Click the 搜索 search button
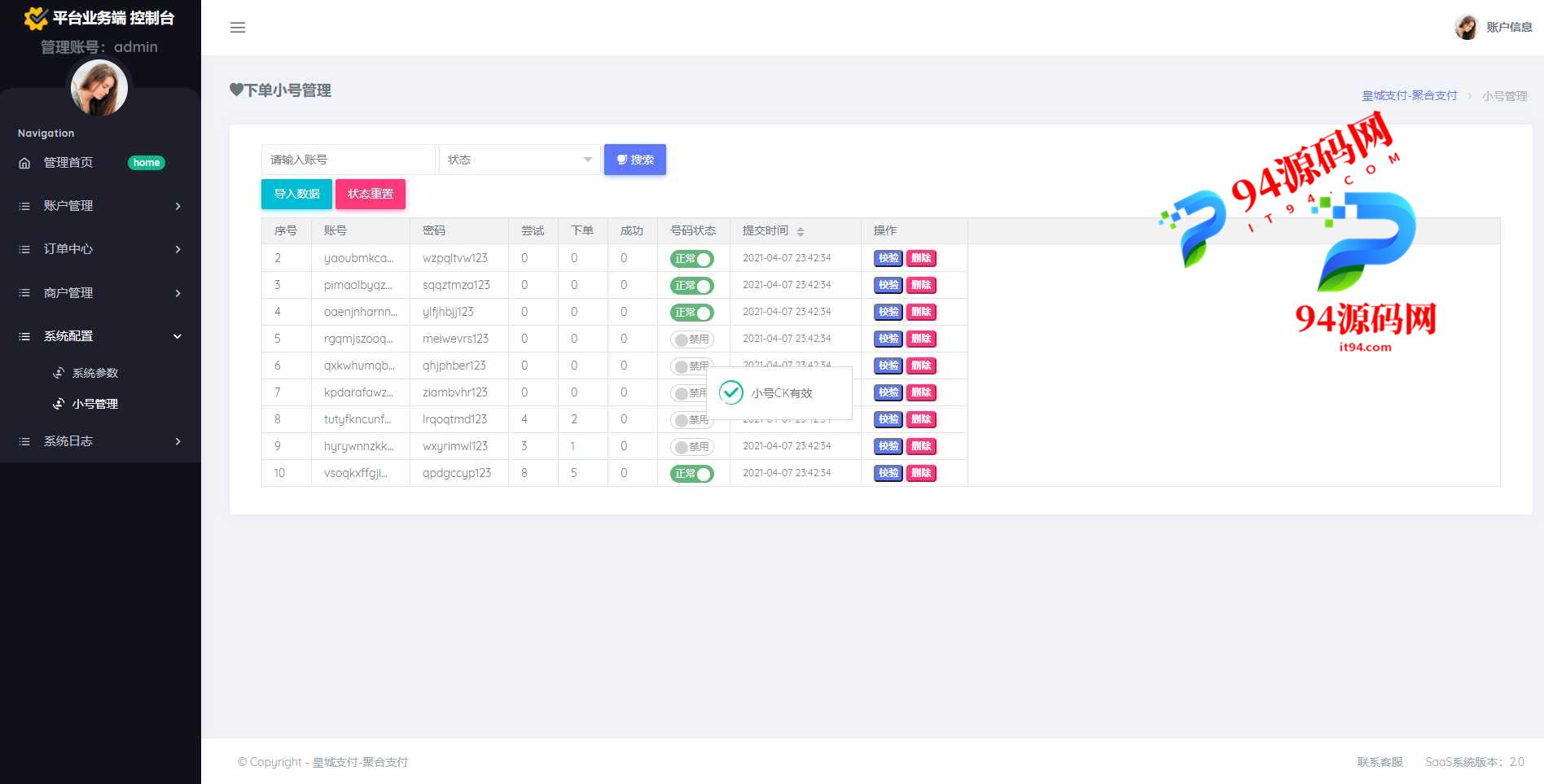This screenshot has width=1544, height=784. (x=635, y=160)
